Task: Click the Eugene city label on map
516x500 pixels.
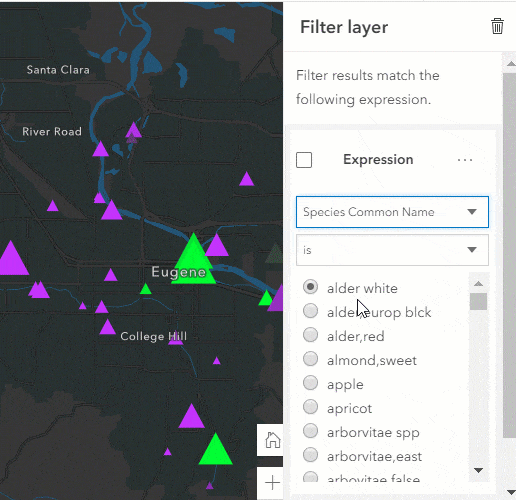Action: pos(178,272)
